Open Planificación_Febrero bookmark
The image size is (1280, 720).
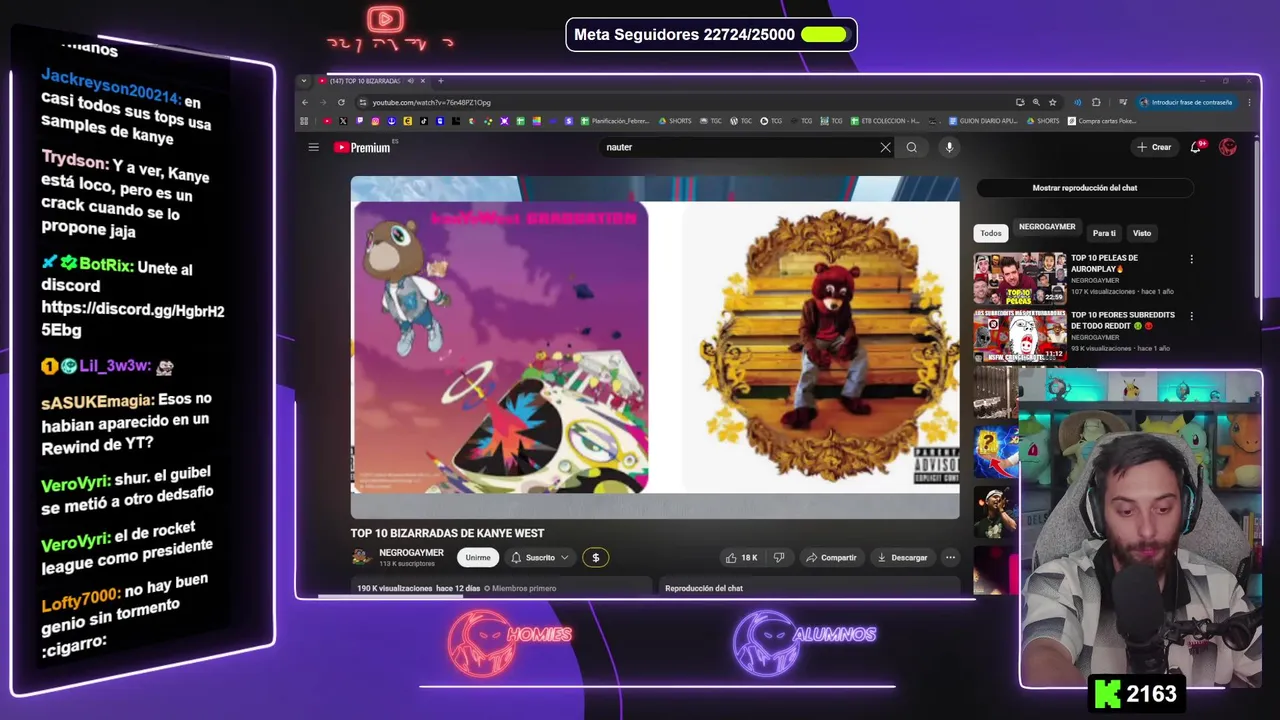[614, 121]
